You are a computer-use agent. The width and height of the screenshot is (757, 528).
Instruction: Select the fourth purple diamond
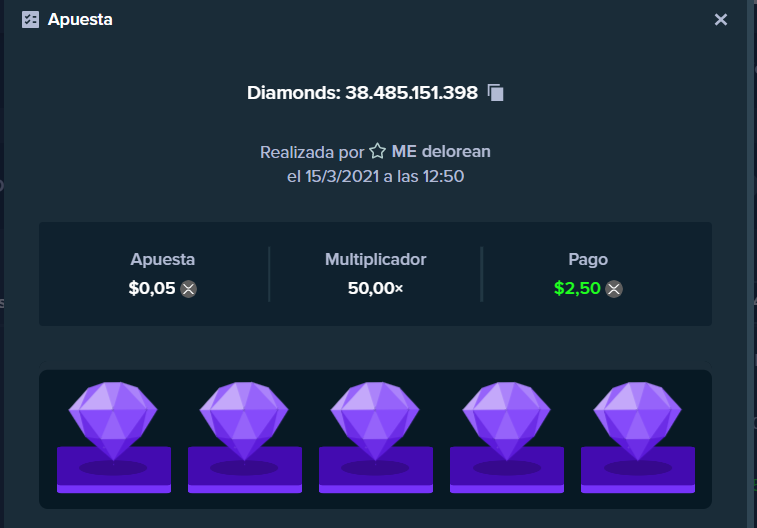pyautogui.click(x=506, y=420)
